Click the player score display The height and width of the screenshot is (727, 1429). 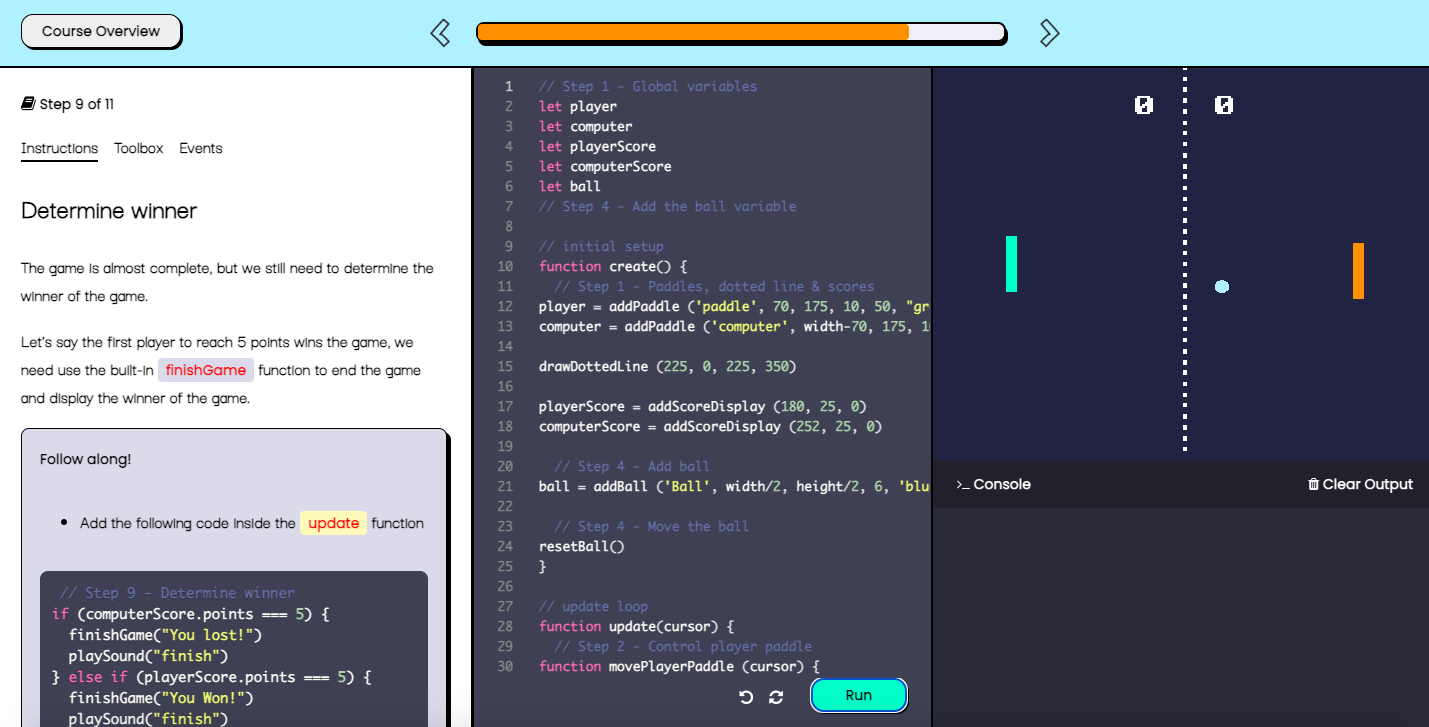point(1144,105)
